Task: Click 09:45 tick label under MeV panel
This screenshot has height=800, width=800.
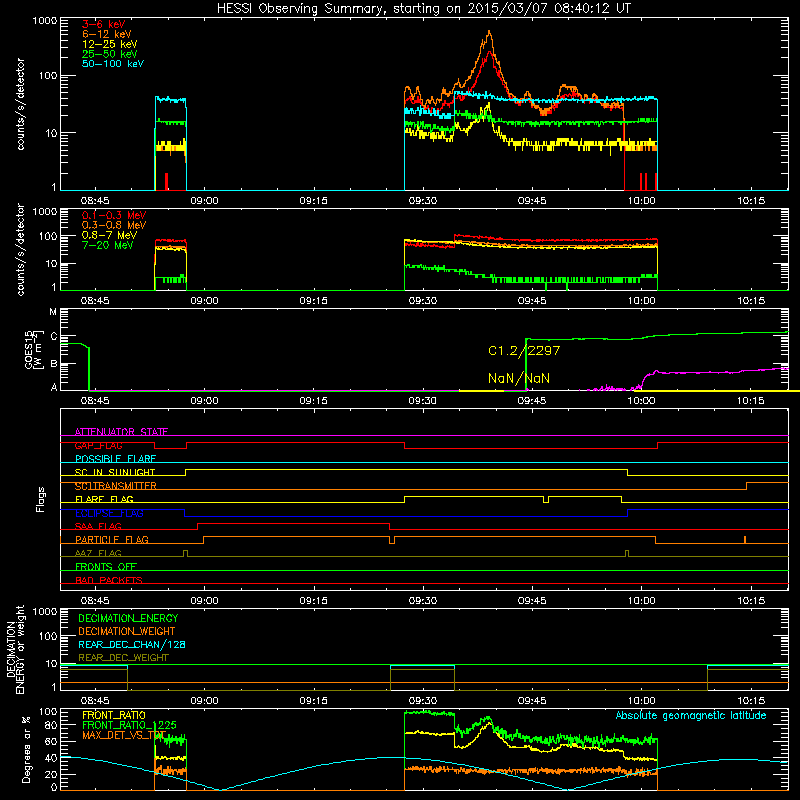Action: [x=532, y=301]
